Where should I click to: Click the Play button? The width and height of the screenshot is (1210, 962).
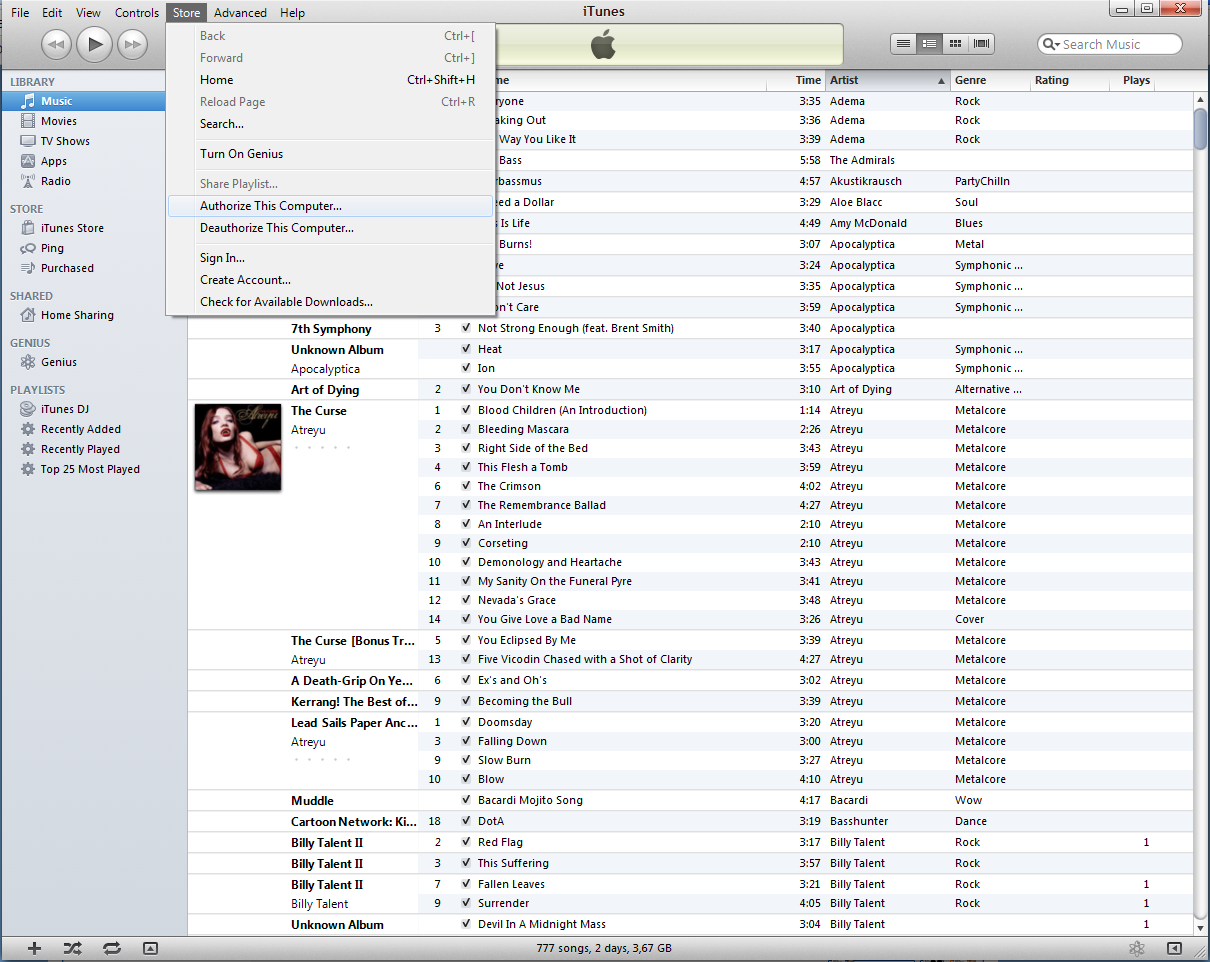click(x=95, y=43)
